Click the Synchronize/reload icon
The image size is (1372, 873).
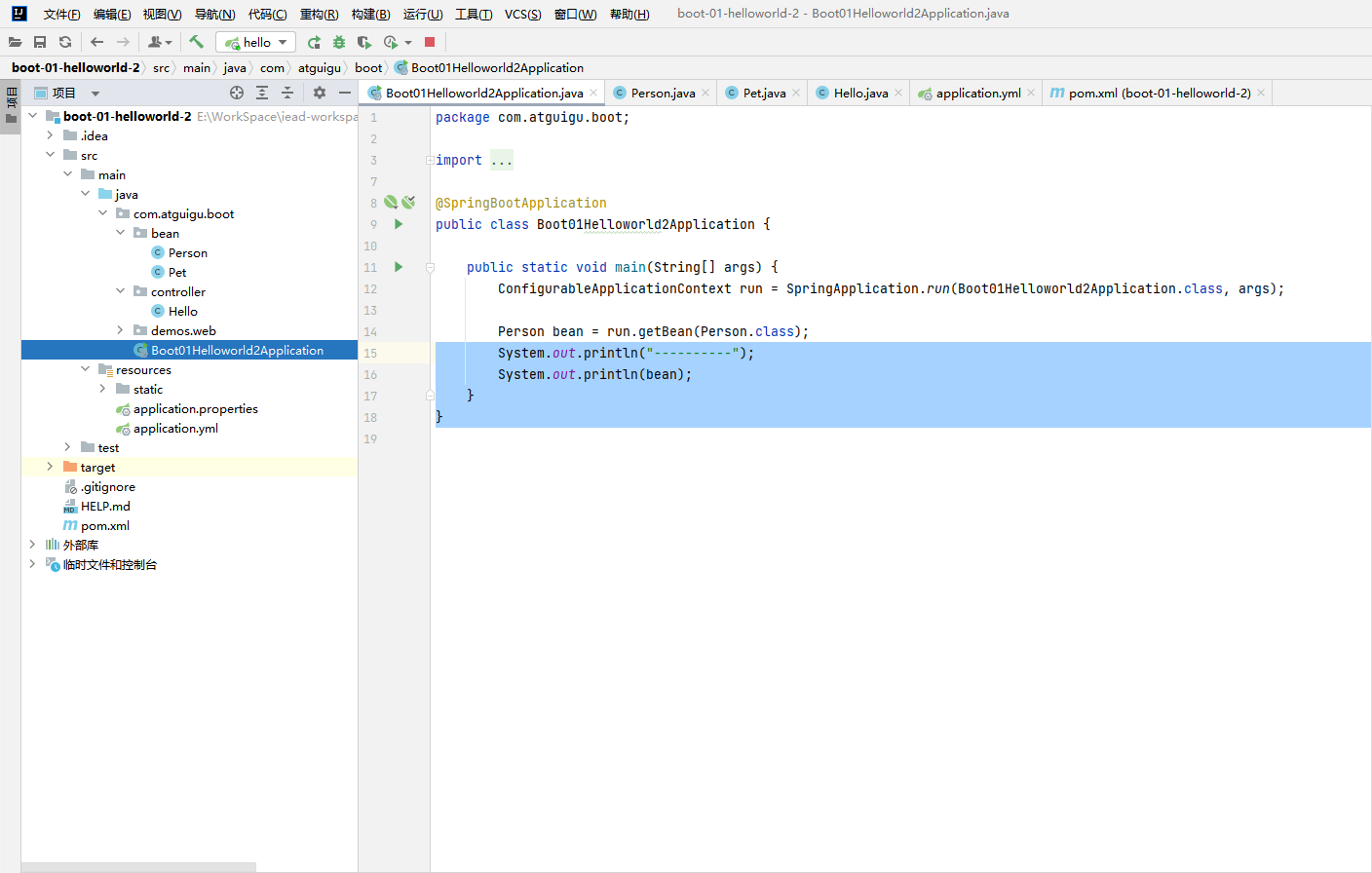tap(65, 42)
